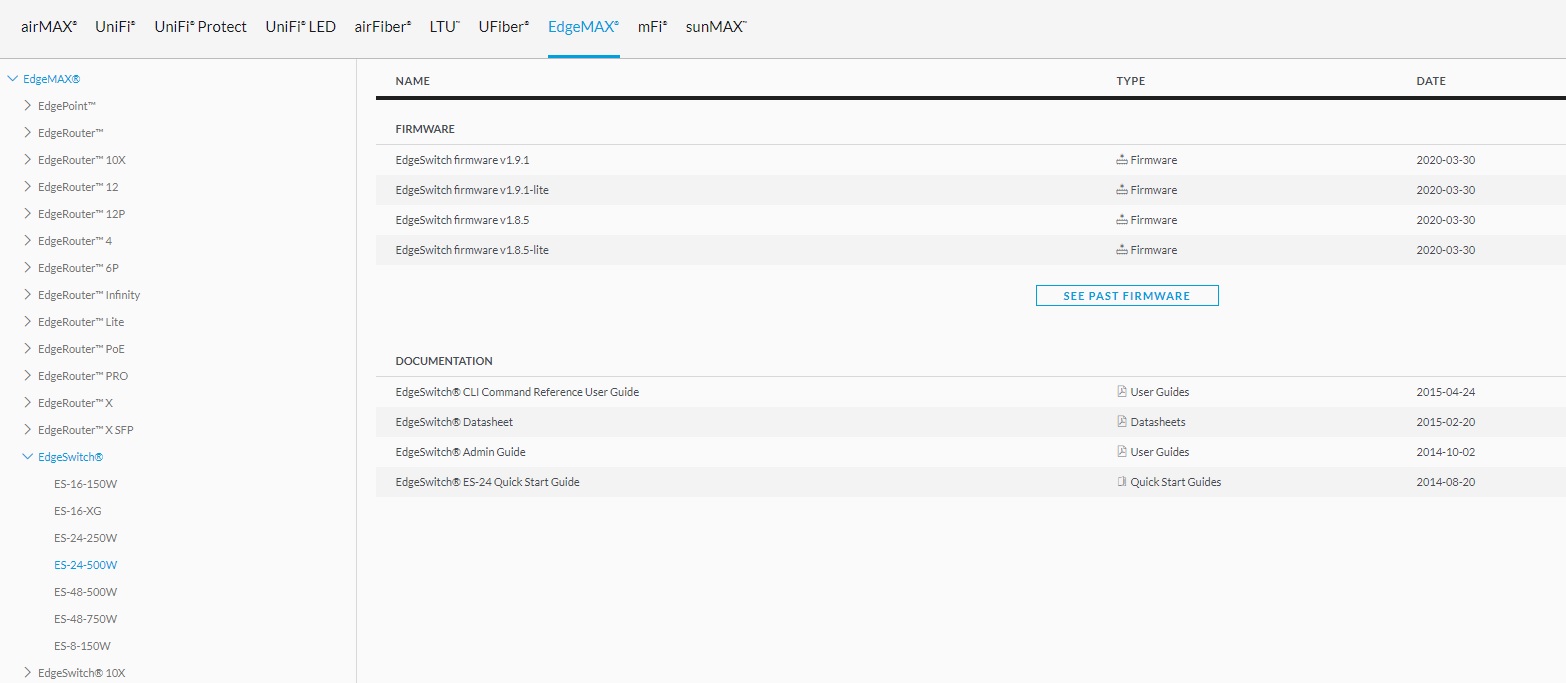Click firmware icon in v1.9.1 row
Screen dimensions: 1566x683
1122,160
